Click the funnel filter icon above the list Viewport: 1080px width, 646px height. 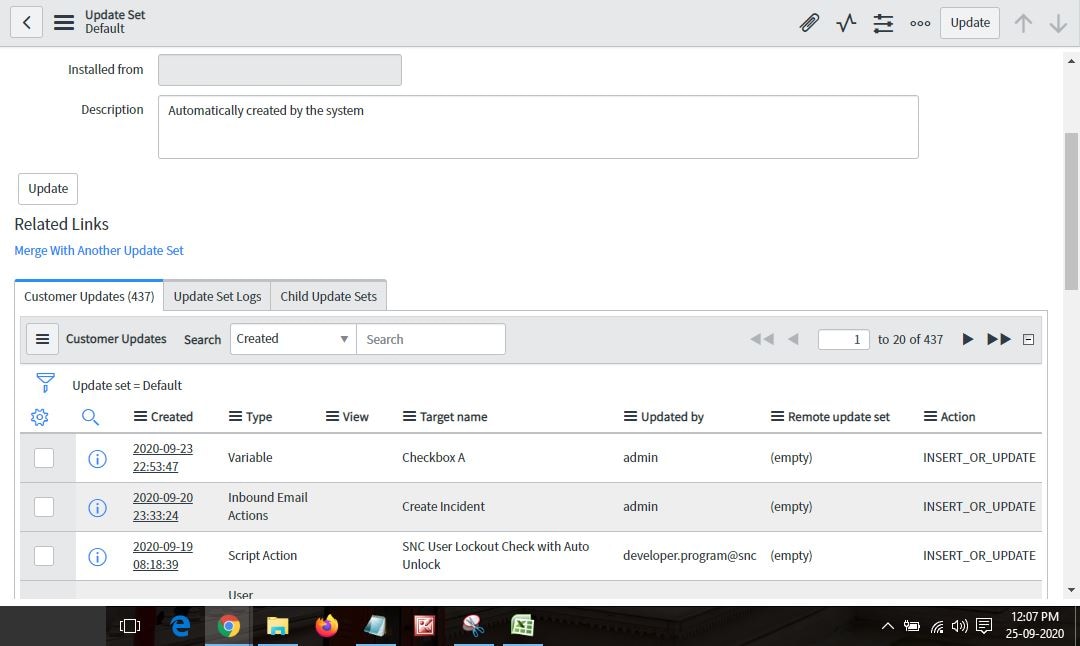[x=45, y=381]
